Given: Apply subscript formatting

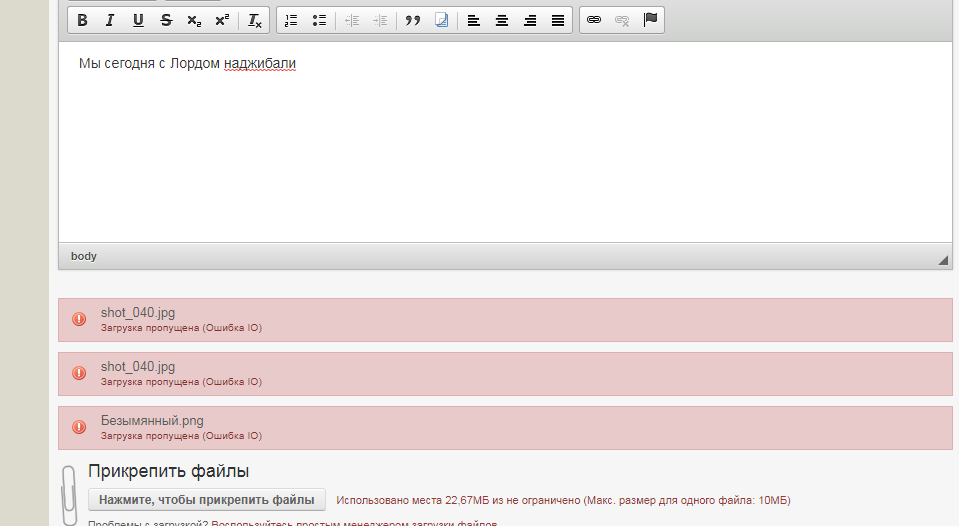Looking at the screenshot, I should pos(194,20).
